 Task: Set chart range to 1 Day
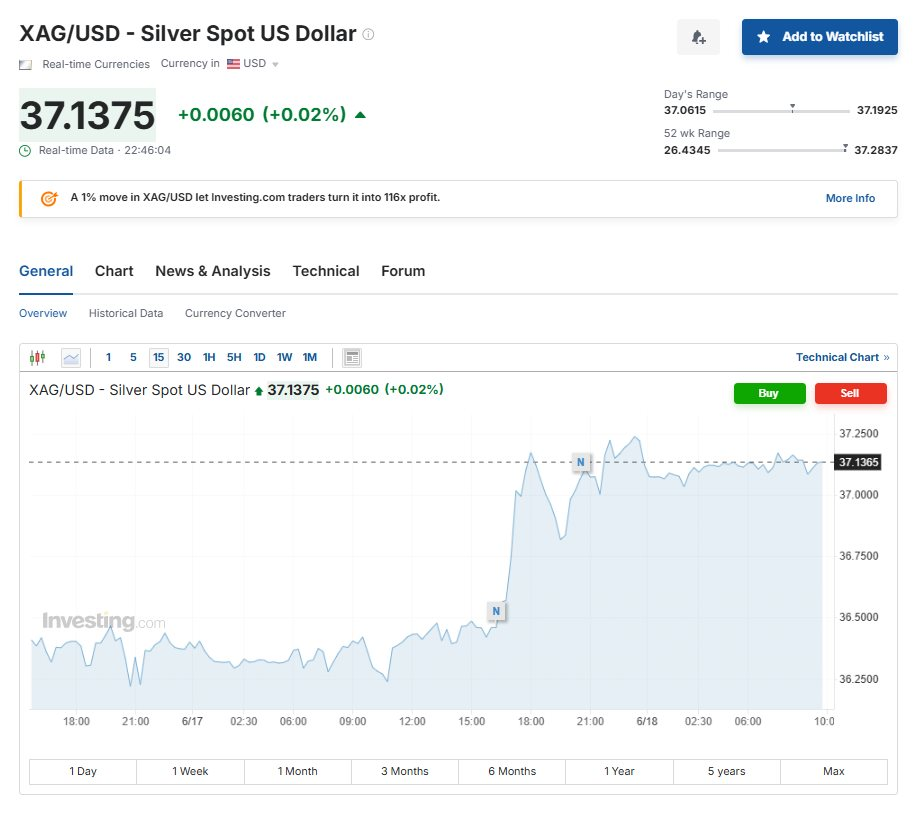click(x=83, y=771)
